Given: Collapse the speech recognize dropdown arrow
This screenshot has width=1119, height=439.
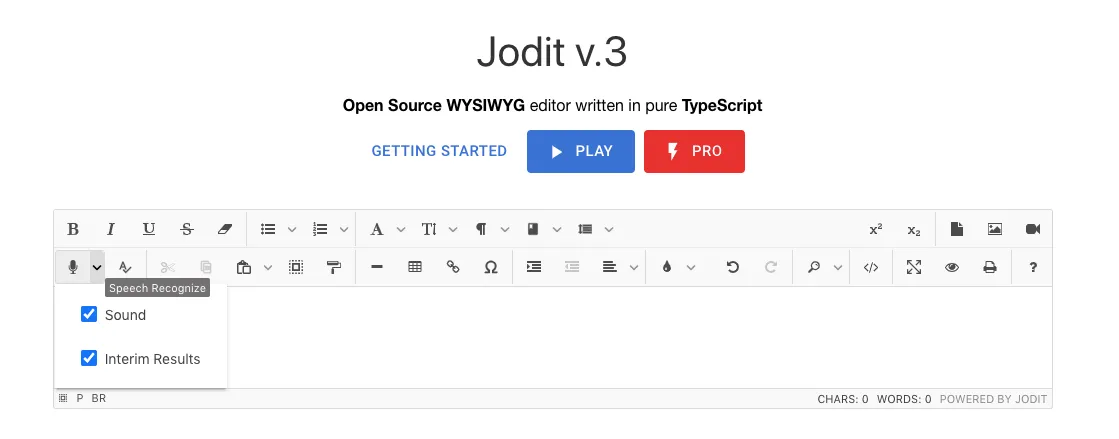Looking at the screenshot, I should tap(97, 267).
